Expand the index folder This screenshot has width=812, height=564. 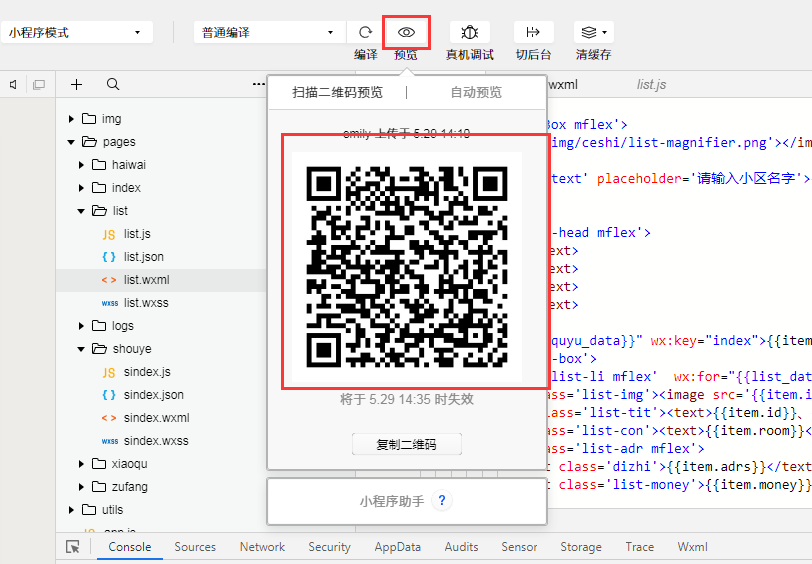[81, 188]
